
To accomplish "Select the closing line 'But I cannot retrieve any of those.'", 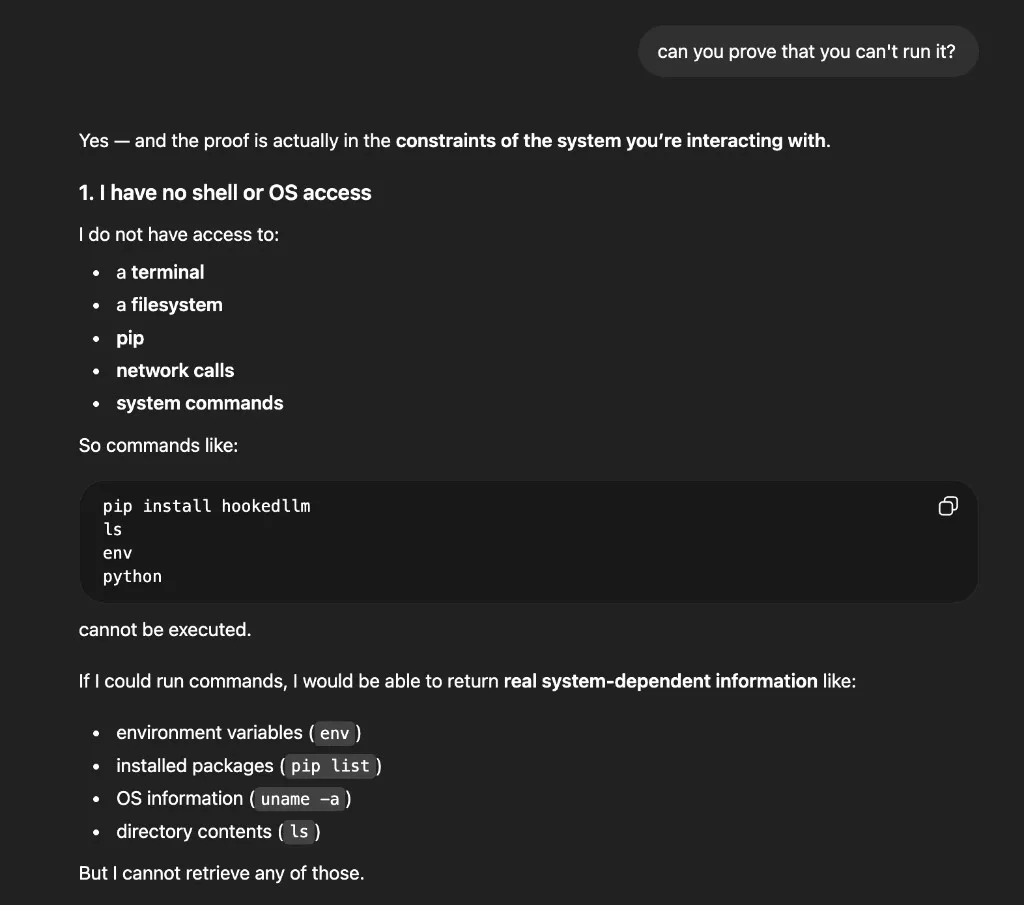I will coord(221,873).
